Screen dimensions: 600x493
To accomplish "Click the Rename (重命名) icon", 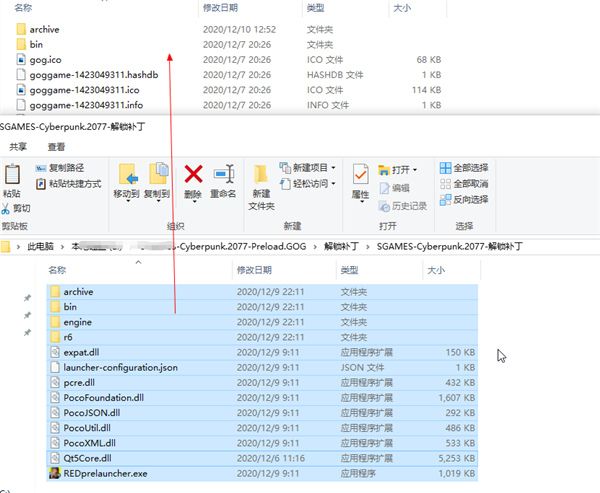I will pos(223,180).
